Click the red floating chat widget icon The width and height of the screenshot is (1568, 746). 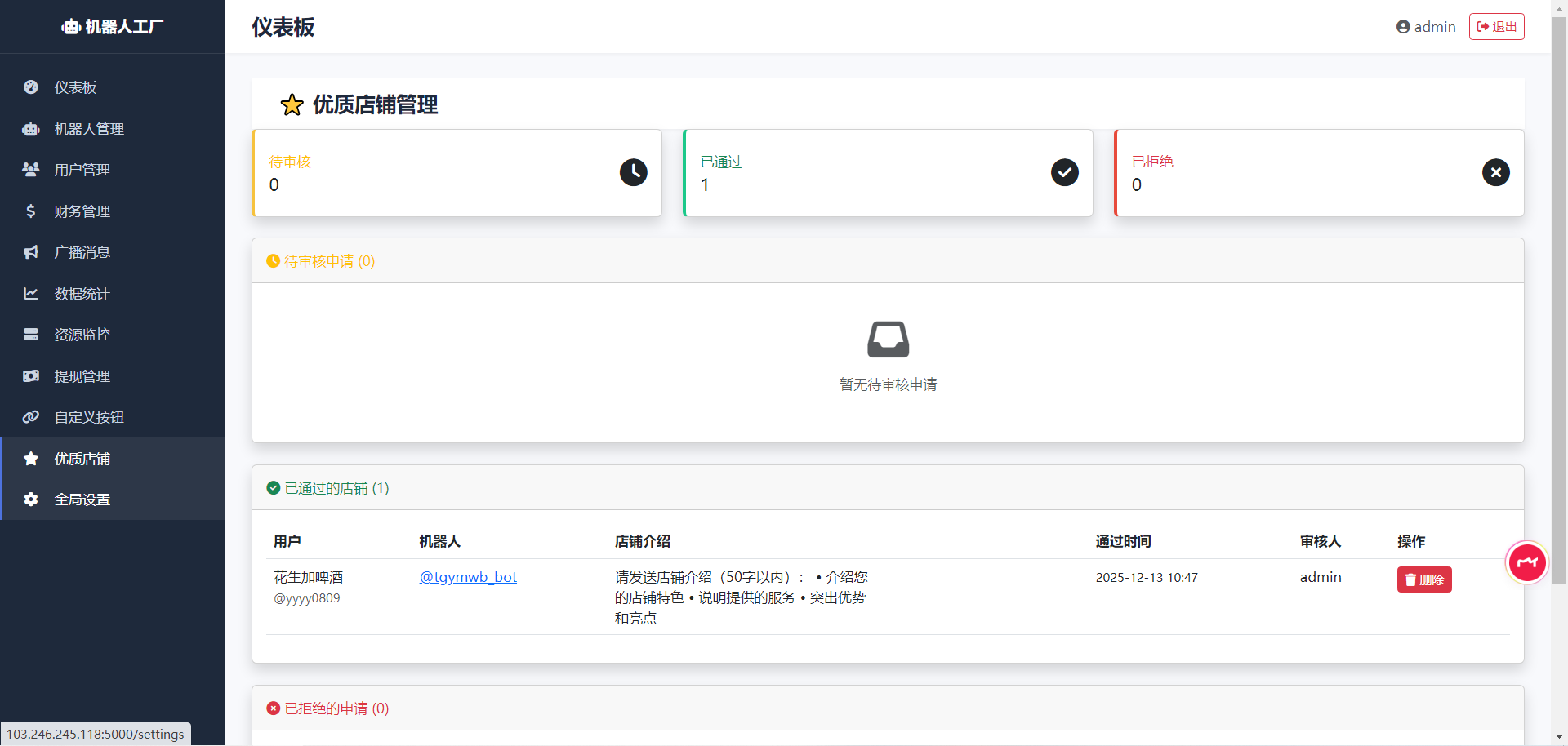point(1526,562)
